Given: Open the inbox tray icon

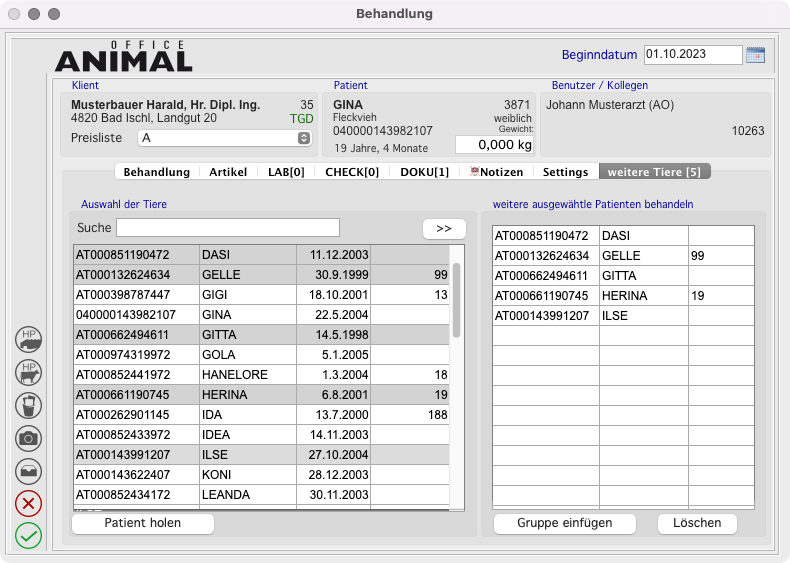Looking at the screenshot, I should 29,470.
